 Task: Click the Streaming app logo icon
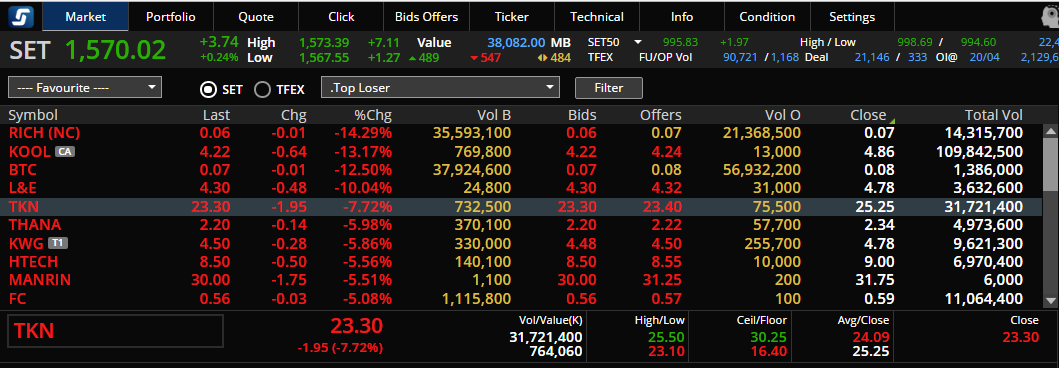(21, 17)
